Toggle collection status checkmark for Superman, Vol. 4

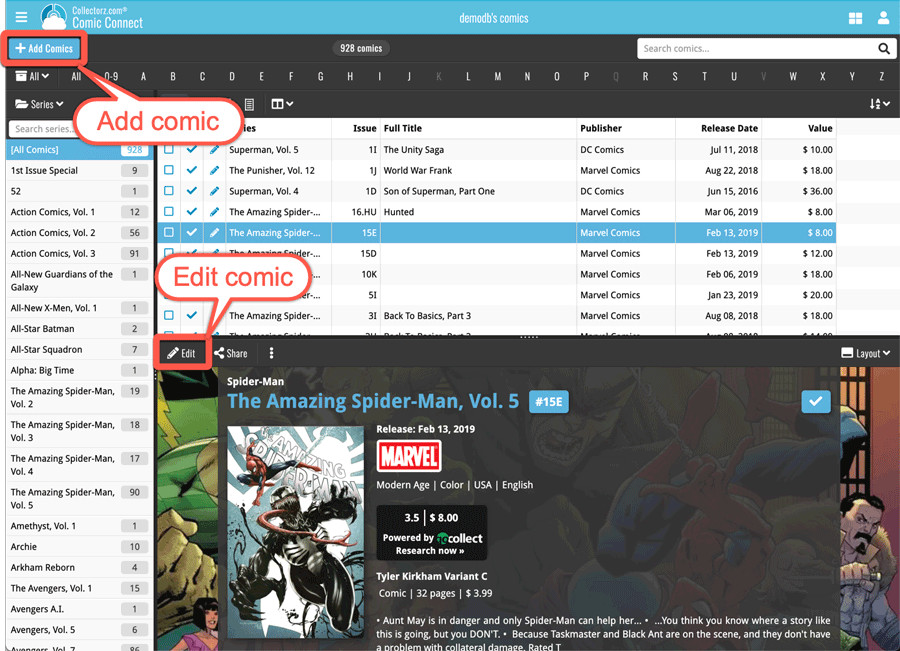(x=192, y=191)
